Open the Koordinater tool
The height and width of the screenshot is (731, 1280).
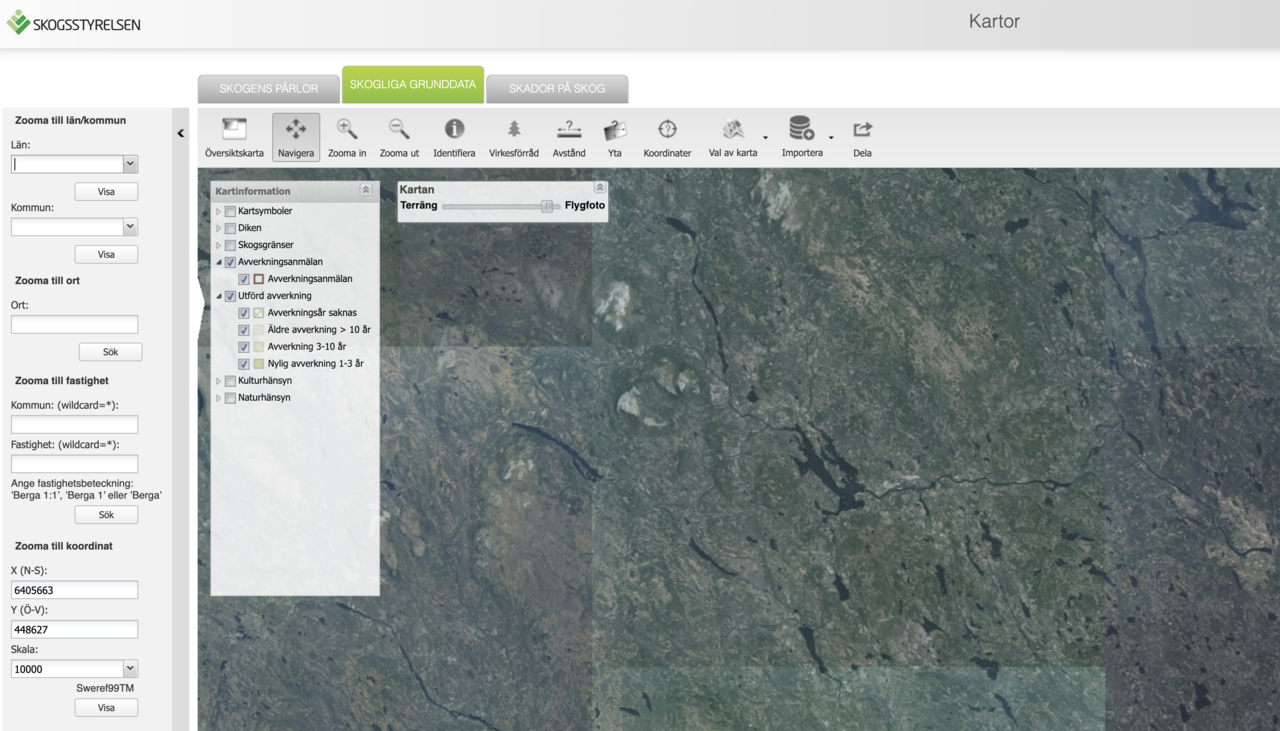click(667, 137)
